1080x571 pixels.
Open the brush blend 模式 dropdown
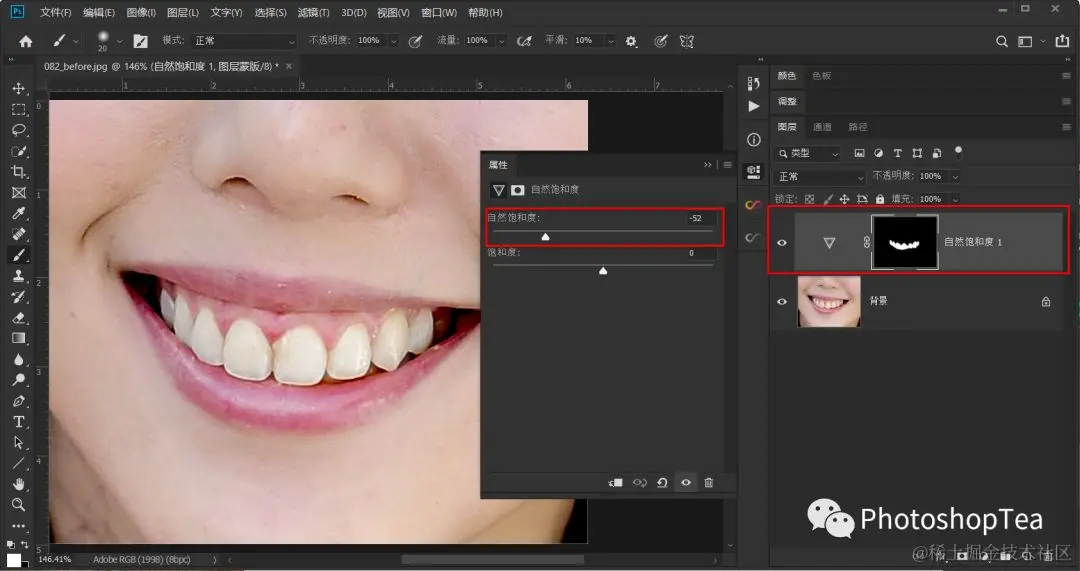[244, 41]
